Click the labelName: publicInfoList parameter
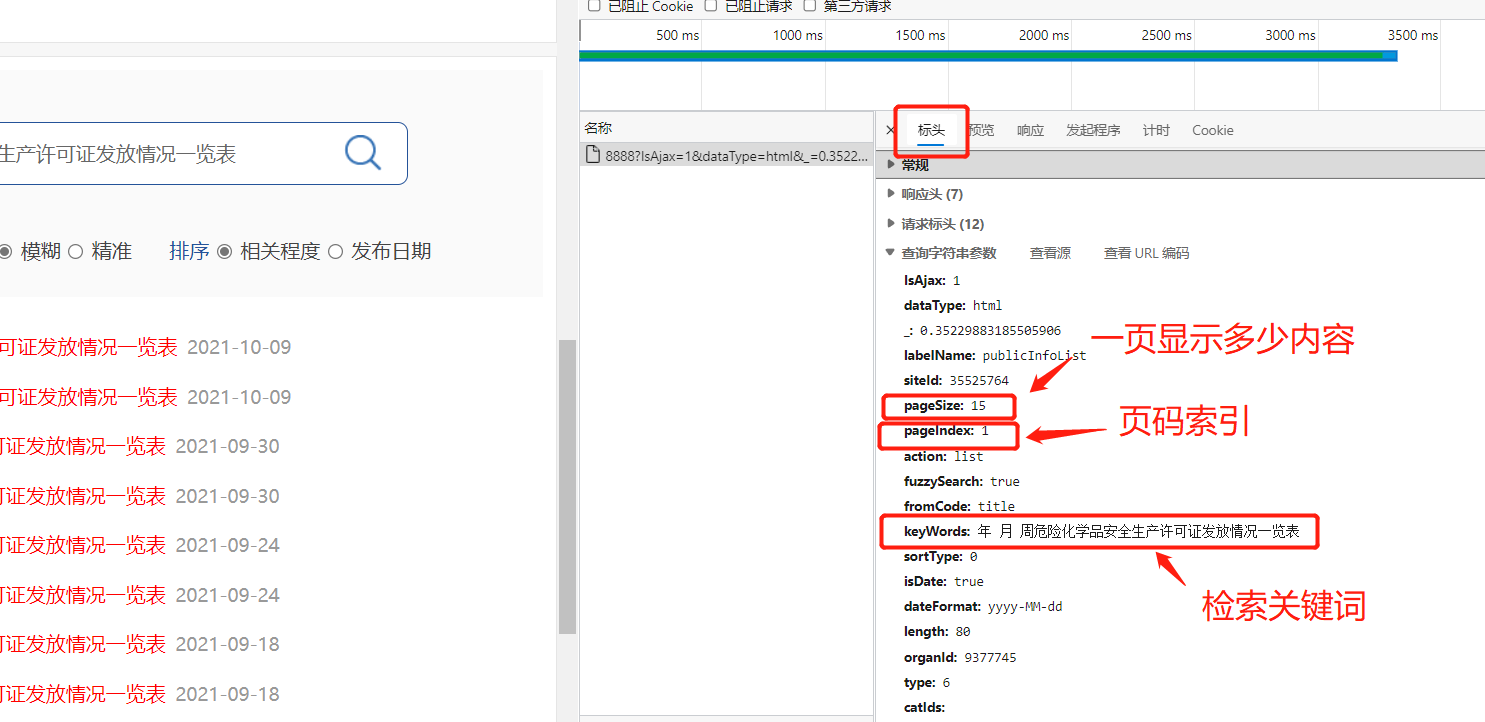Image resolution: width=1485 pixels, height=722 pixels. [x=995, y=355]
